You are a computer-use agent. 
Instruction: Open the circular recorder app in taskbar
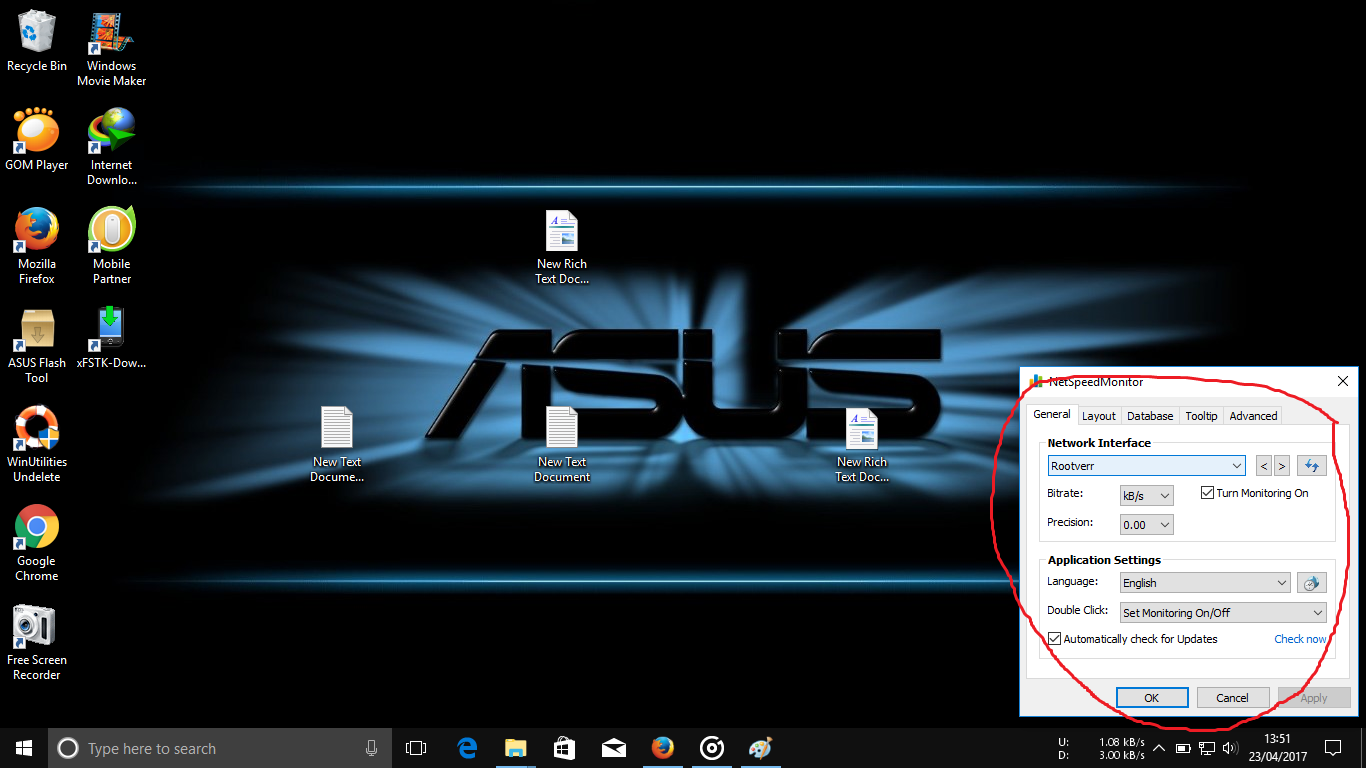click(712, 748)
